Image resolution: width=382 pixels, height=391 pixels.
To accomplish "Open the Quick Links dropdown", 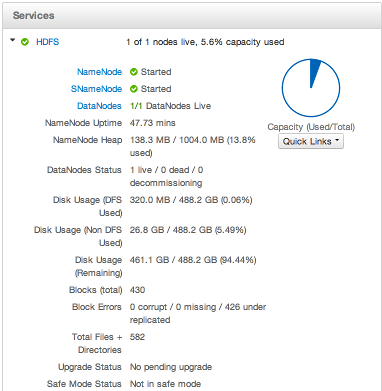I will pos(311,141).
